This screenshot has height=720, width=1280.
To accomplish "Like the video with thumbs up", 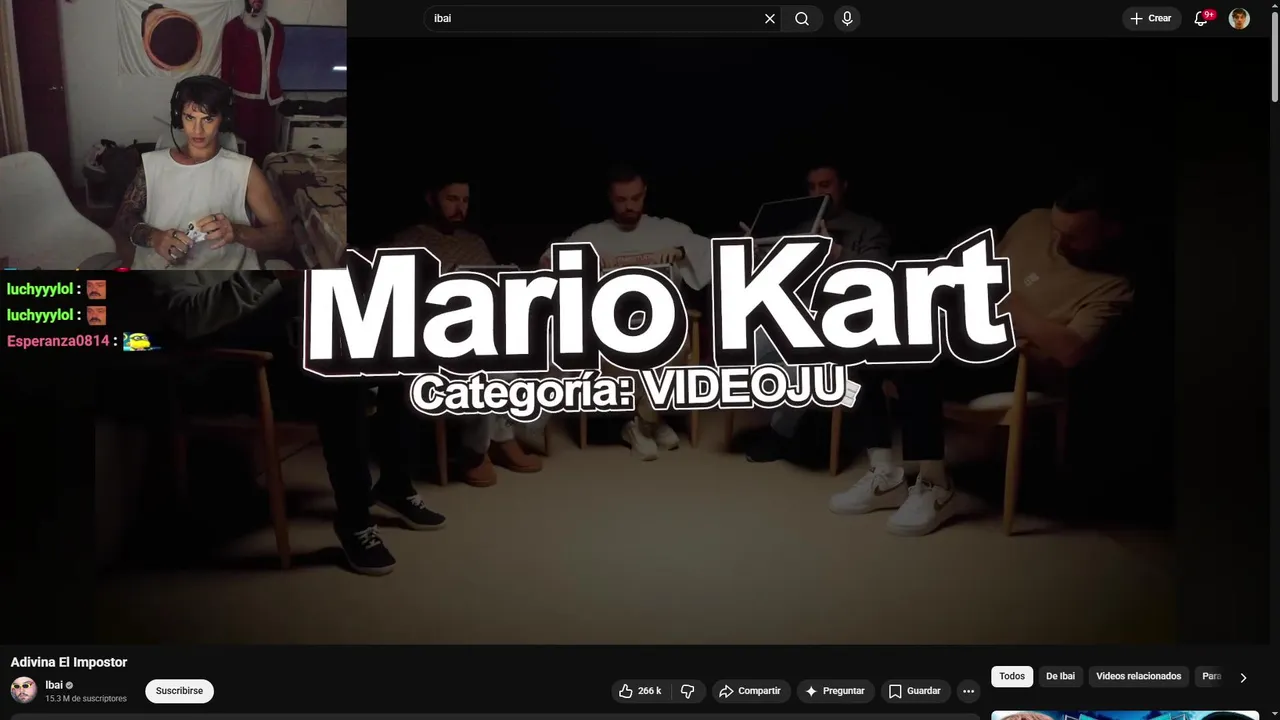I will click(x=640, y=691).
